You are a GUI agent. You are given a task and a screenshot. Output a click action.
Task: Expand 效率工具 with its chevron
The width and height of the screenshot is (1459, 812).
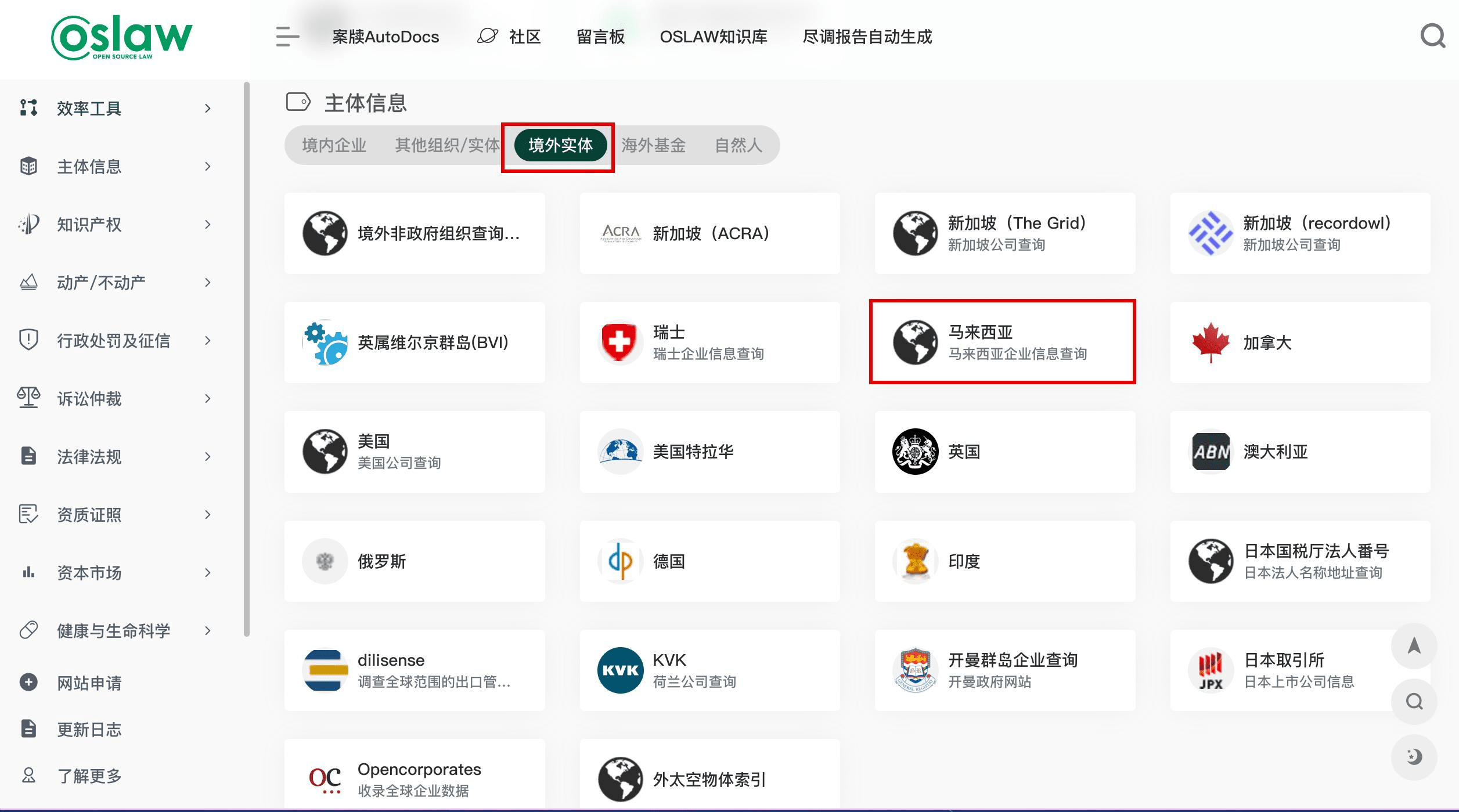(207, 108)
